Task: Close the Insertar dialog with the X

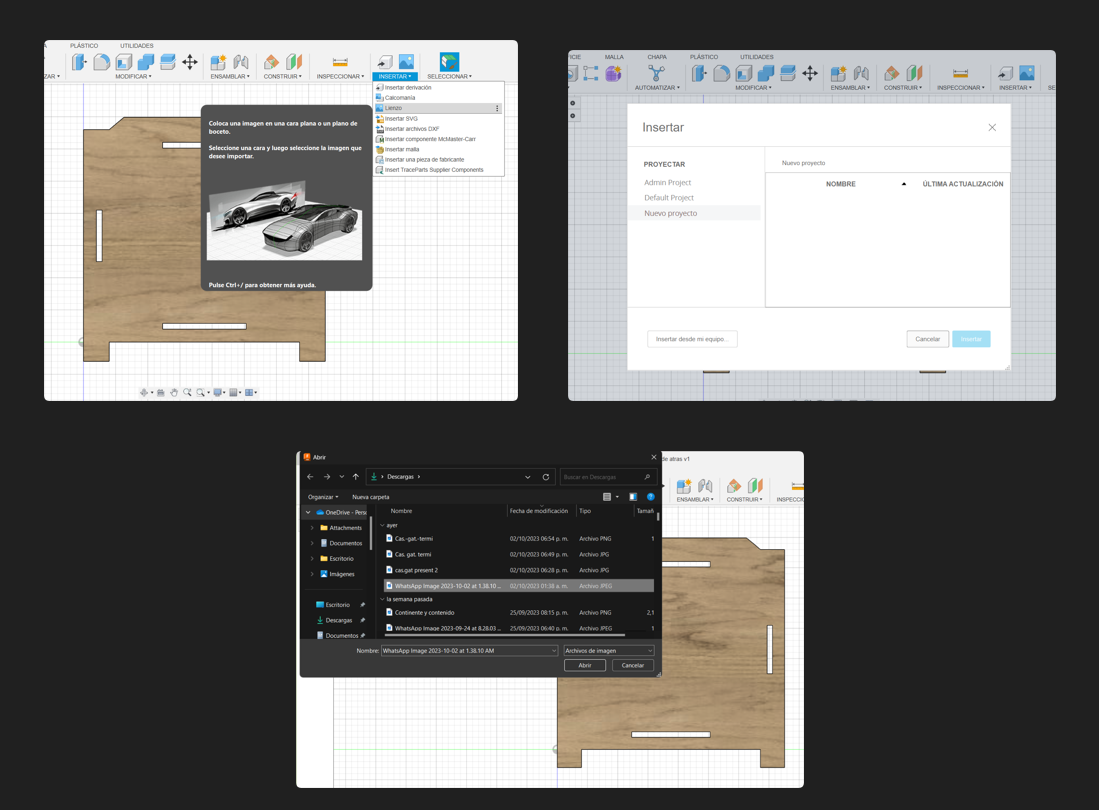Action: 992,128
